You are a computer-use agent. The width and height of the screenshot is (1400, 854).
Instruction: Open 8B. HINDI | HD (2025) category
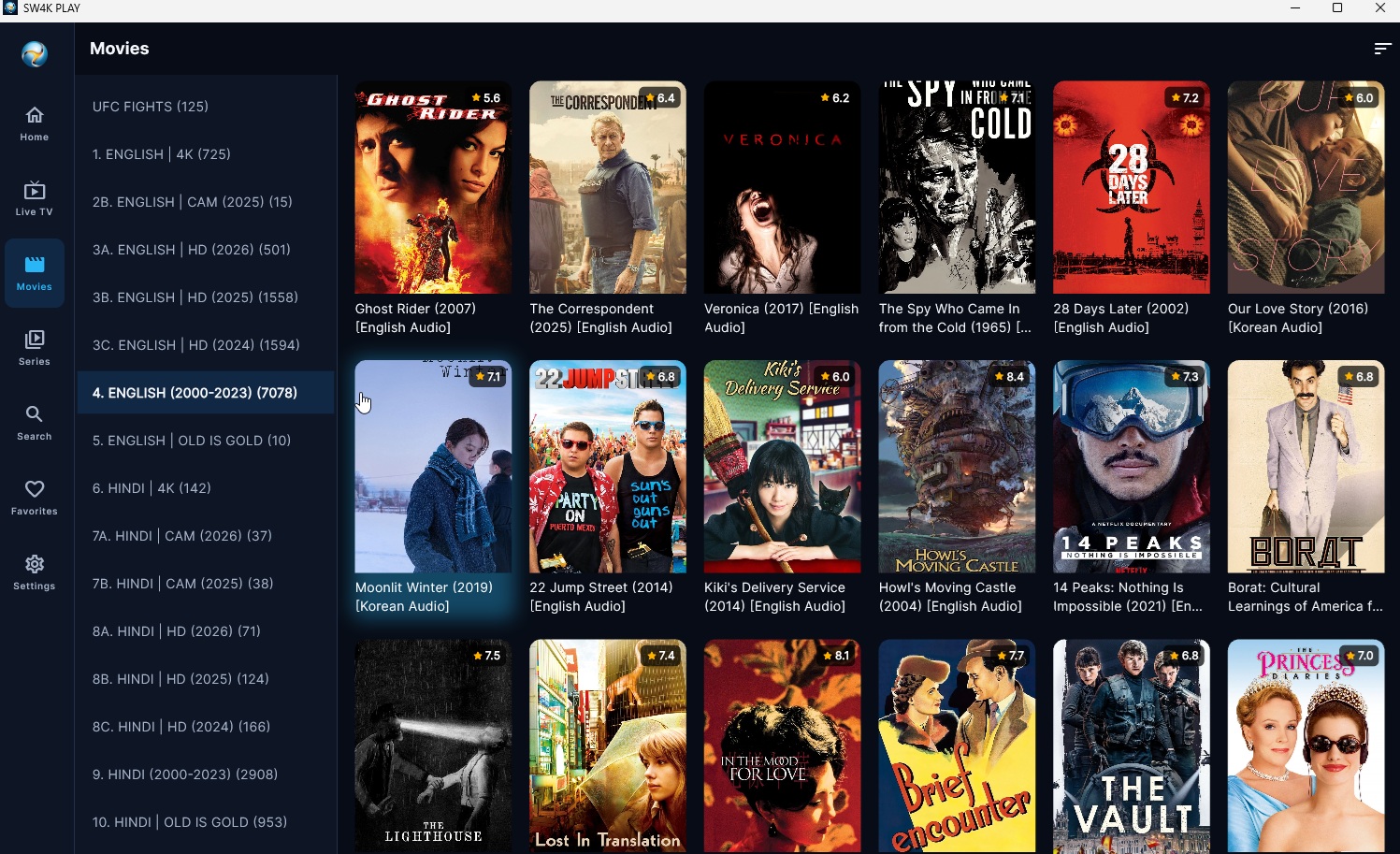click(x=206, y=679)
